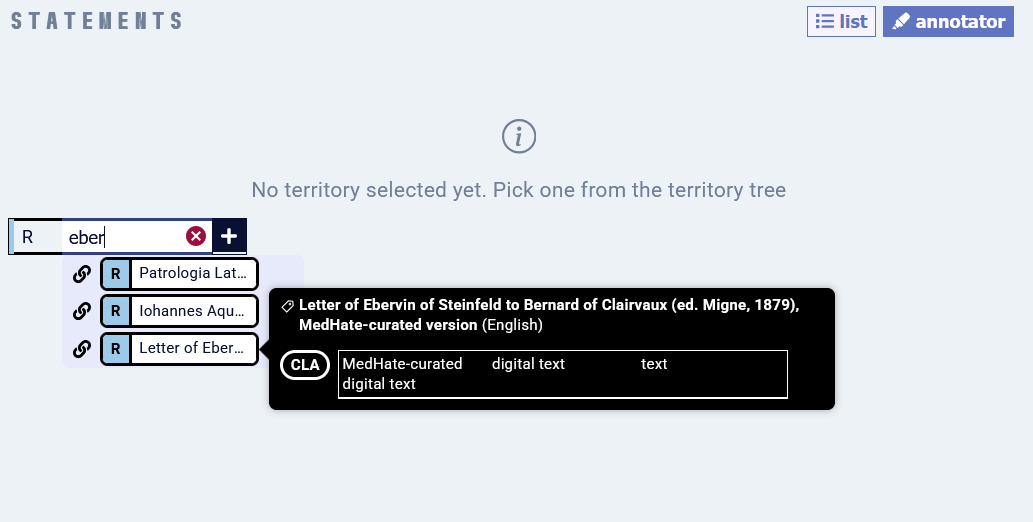The height and width of the screenshot is (522, 1033).
Task: Click the MedHate-curated classification text
Action: tap(402, 364)
